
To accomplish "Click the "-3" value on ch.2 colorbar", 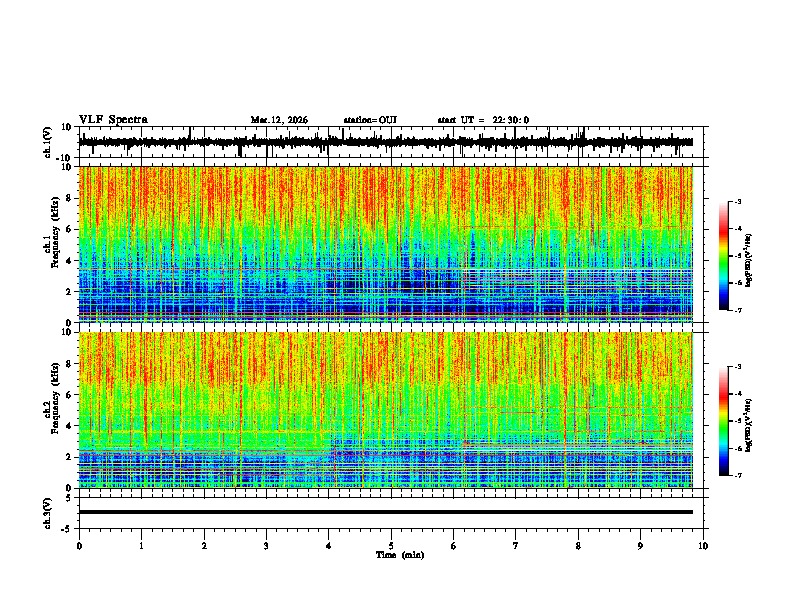I will (737, 367).
